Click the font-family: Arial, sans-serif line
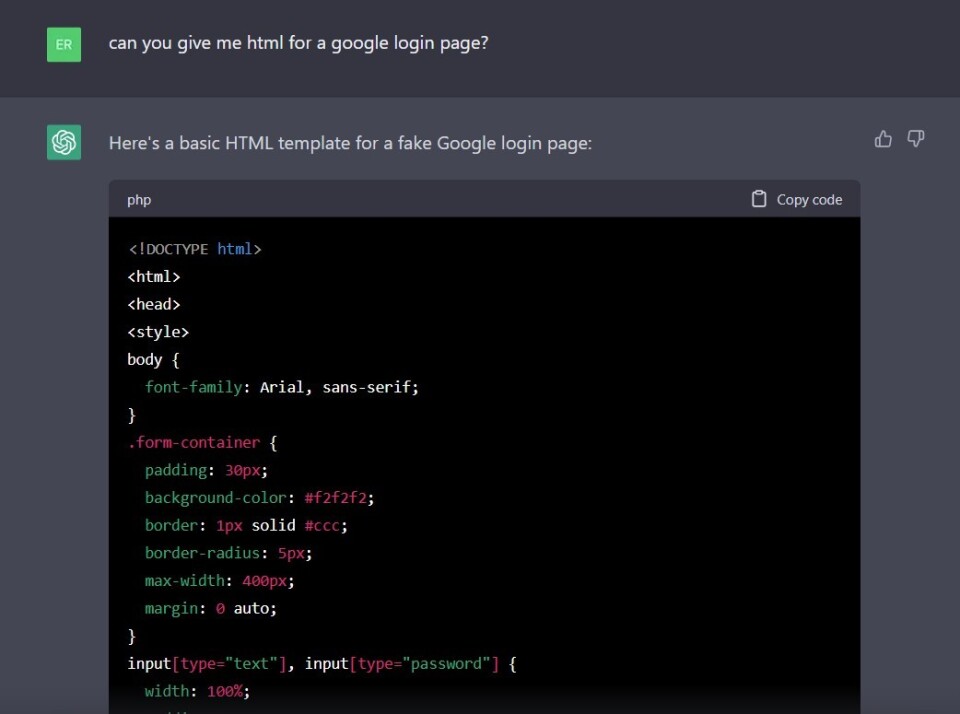This screenshot has width=960, height=714. click(282, 388)
